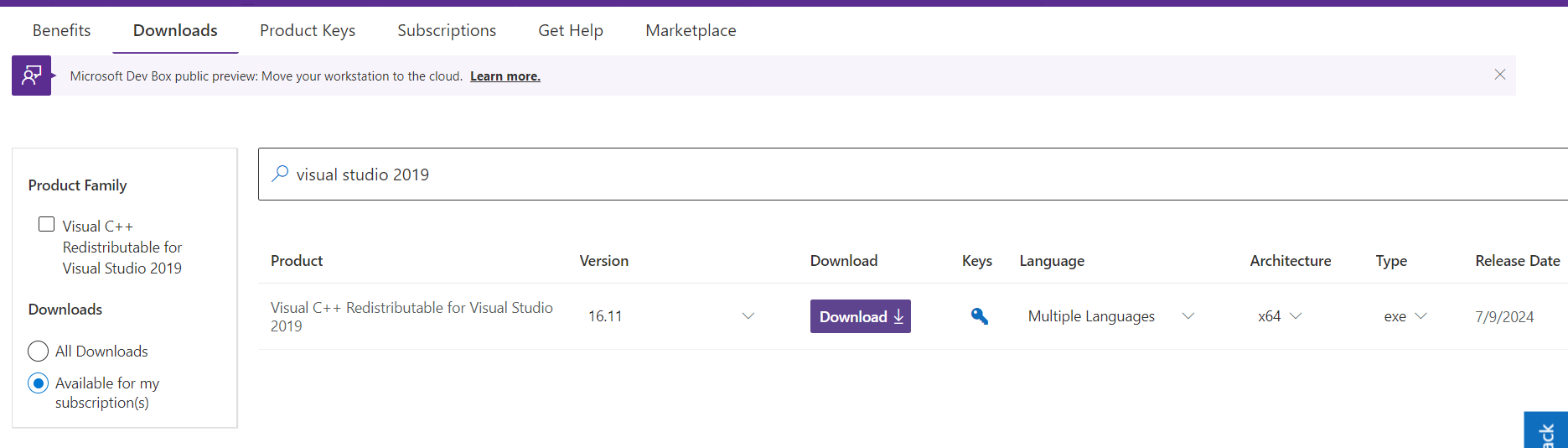Check Visual C++ Redistributable product family box
Screen dimensions: 1568x448
[47, 225]
